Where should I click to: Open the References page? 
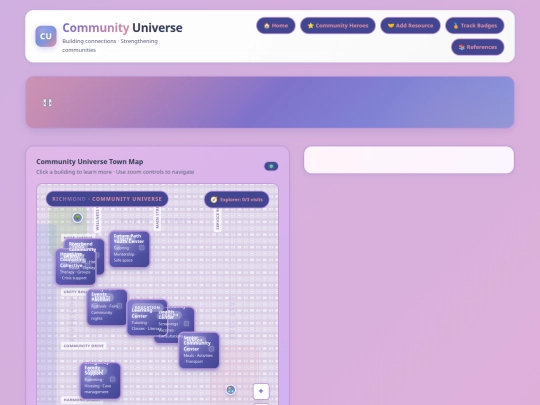pyautogui.click(x=477, y=47)
